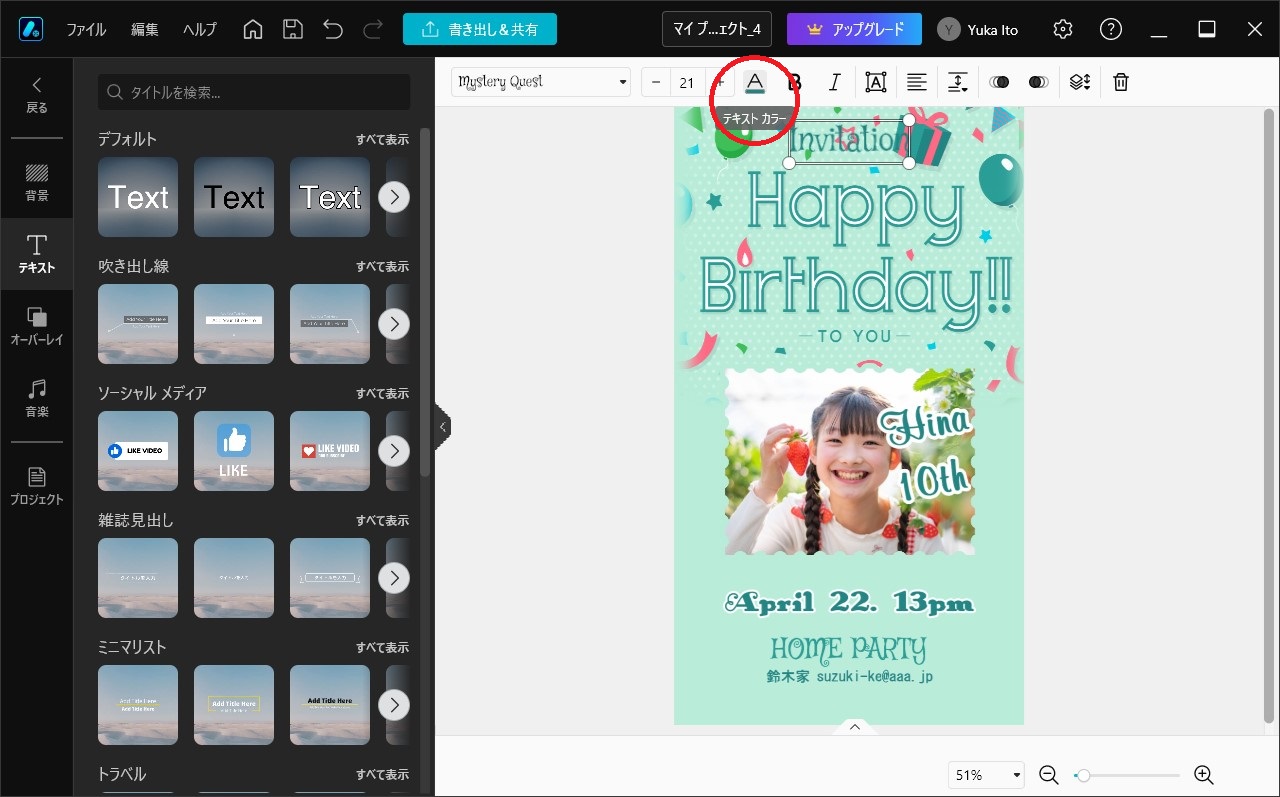Undo the last action
Viewport: 1280px width, 797px height.
(x=333, y=30)
